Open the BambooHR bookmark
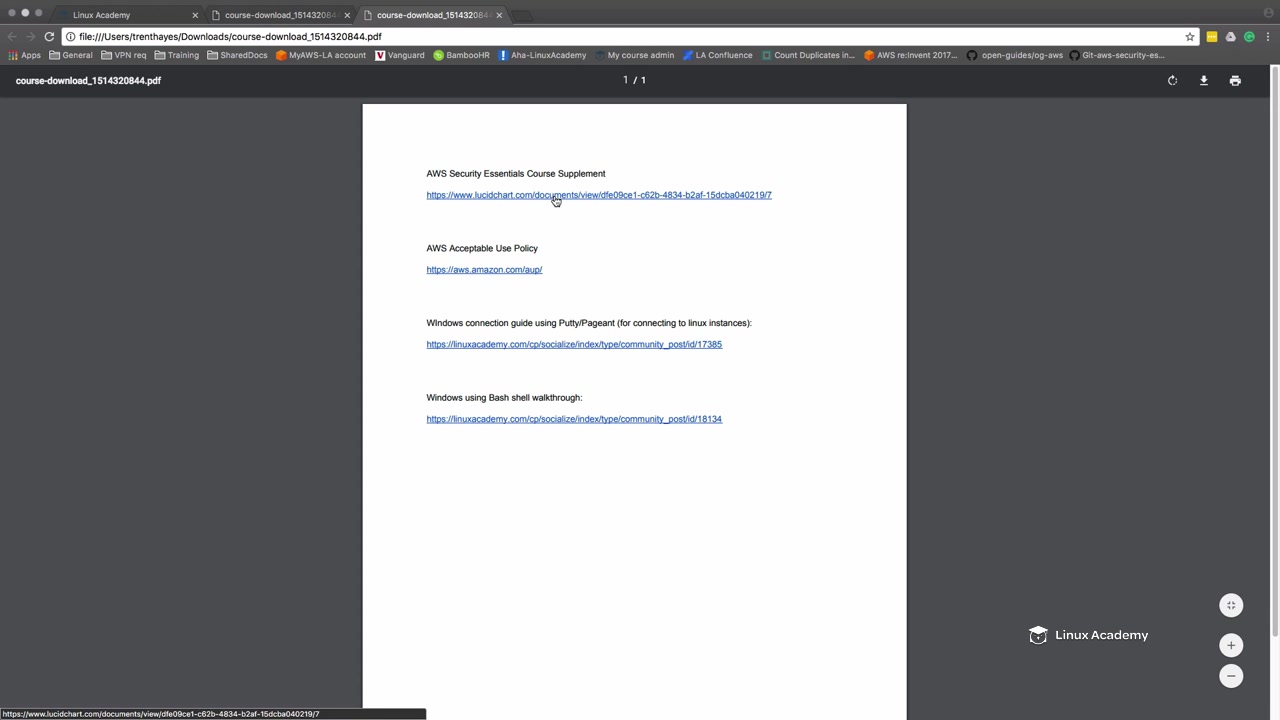 [x=461, y=55]
